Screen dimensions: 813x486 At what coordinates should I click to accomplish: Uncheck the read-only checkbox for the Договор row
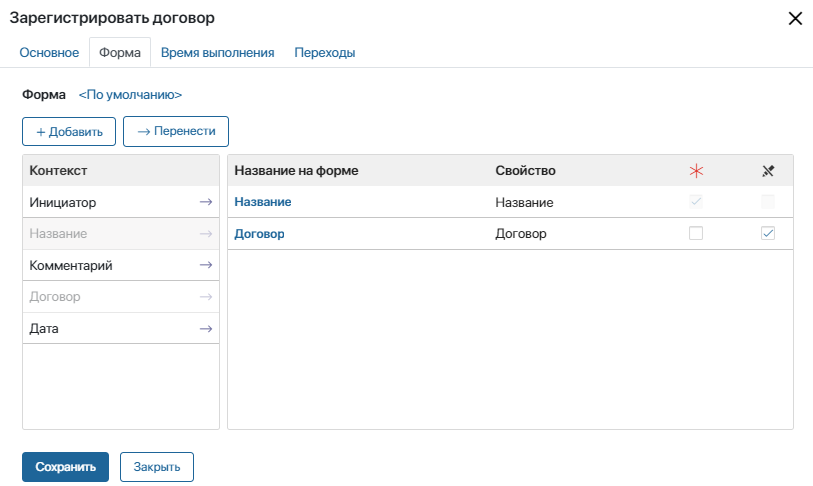click(768, 233)
